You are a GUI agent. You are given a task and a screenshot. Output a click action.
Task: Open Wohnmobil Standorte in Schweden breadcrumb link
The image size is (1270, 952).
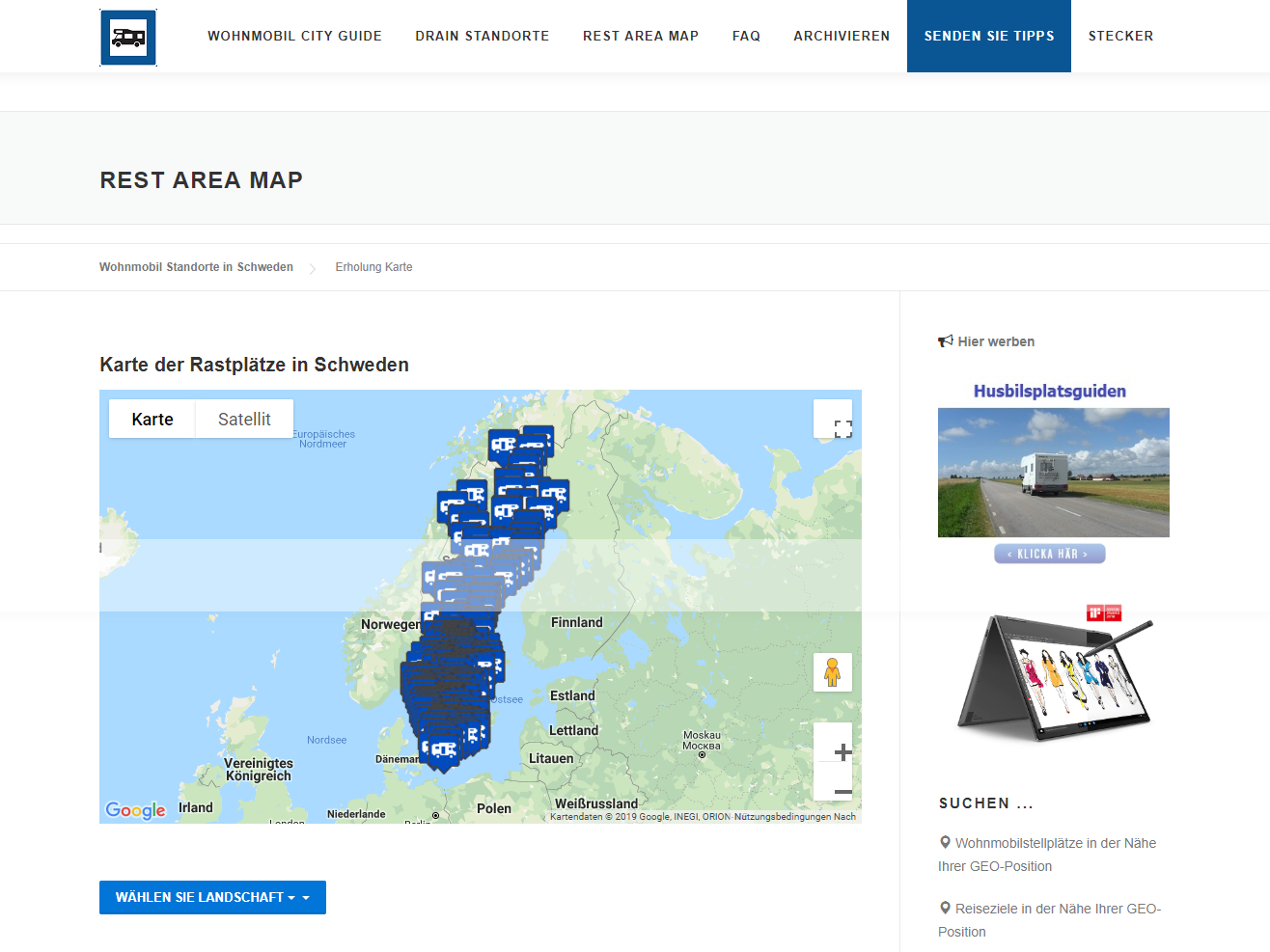tap(196, 267)
